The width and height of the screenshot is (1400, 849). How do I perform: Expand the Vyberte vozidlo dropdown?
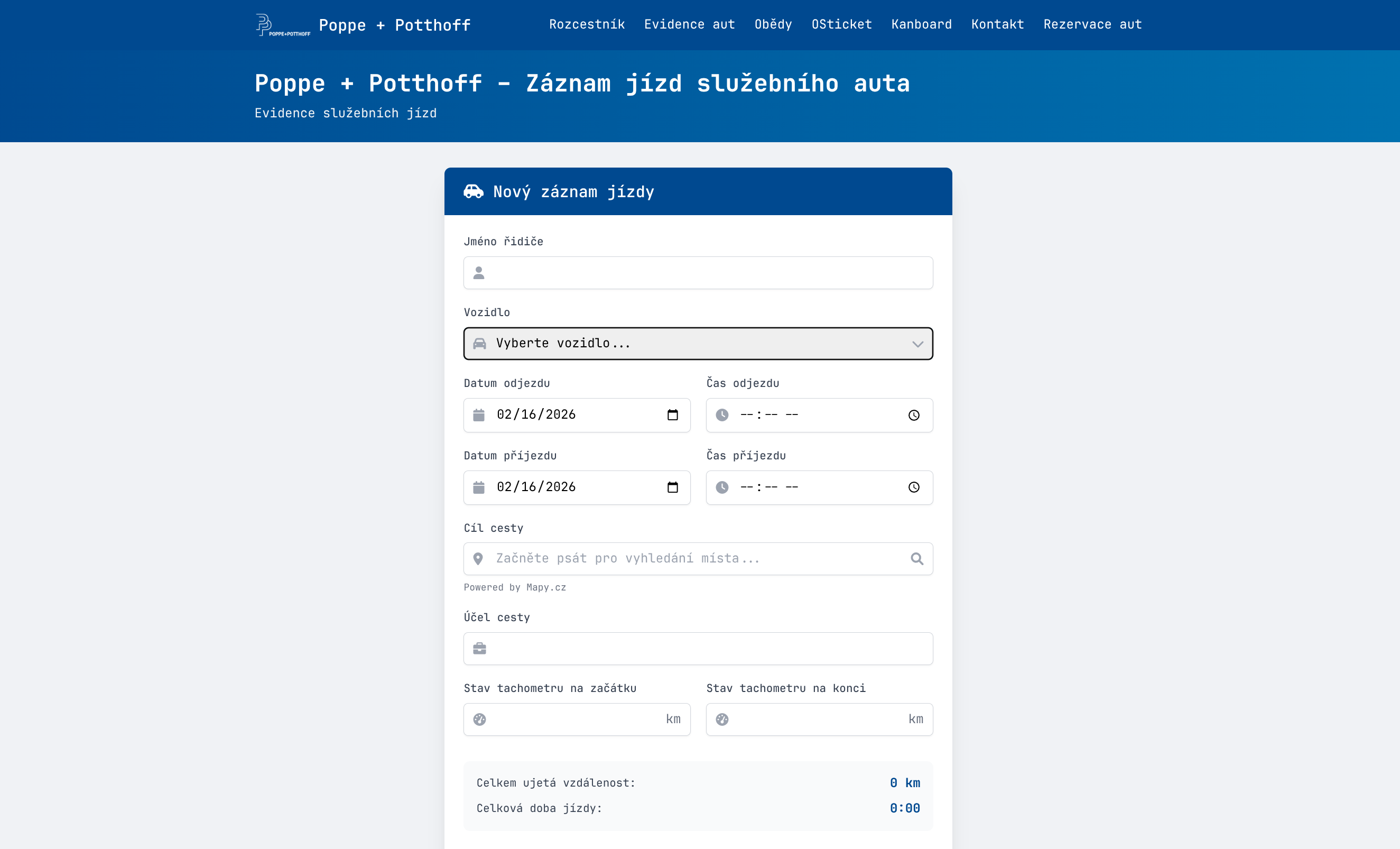coord(698,343)
